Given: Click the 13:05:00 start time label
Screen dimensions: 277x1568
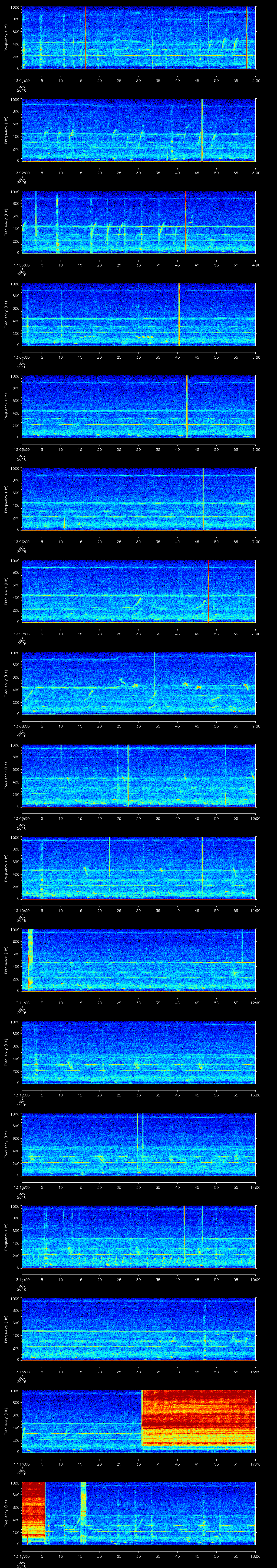Looking at the screenshot, I should [x=21, y=449].
